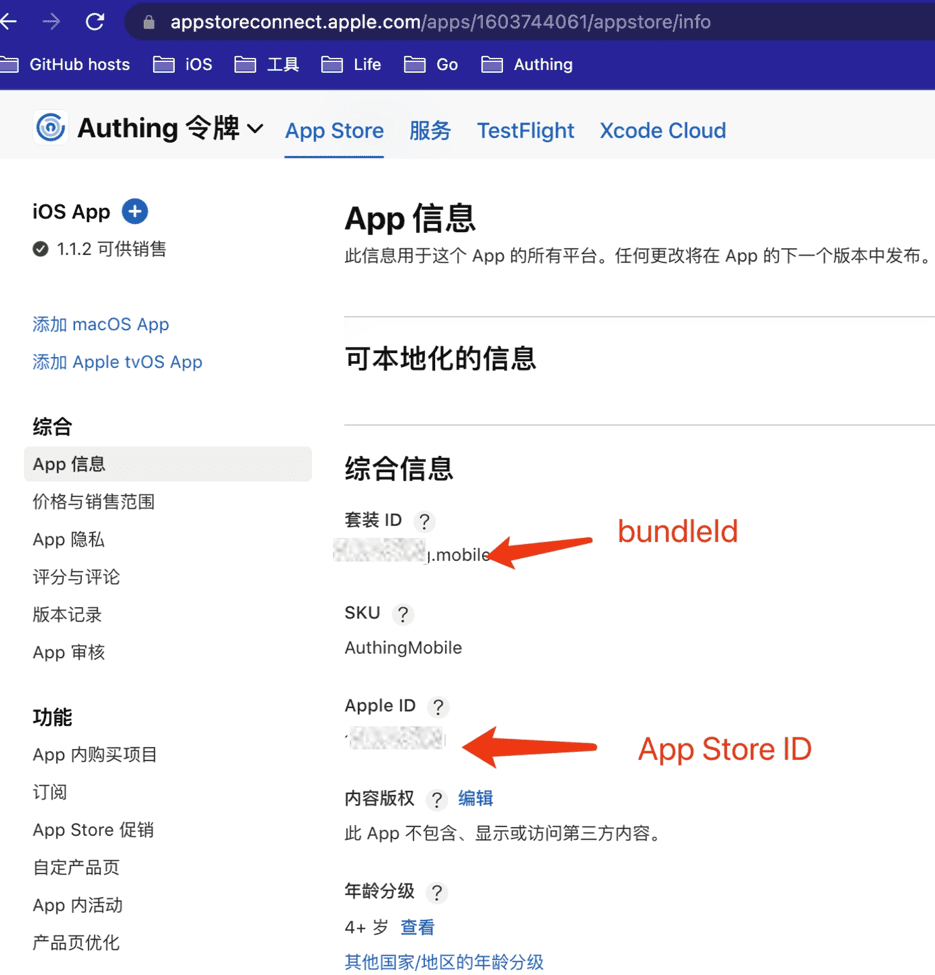Open the Authing 令牌 app switcher dropdown
The height and width of the screenshot is (975, 935).
click(255, 129)
